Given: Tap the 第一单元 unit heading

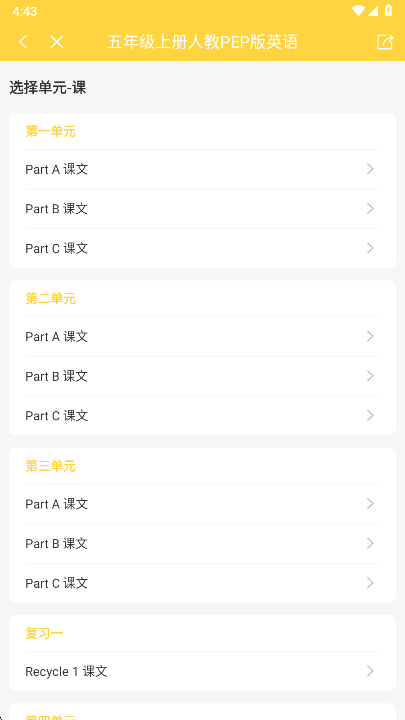Looking at the screenshot, I should coord(51,132).
